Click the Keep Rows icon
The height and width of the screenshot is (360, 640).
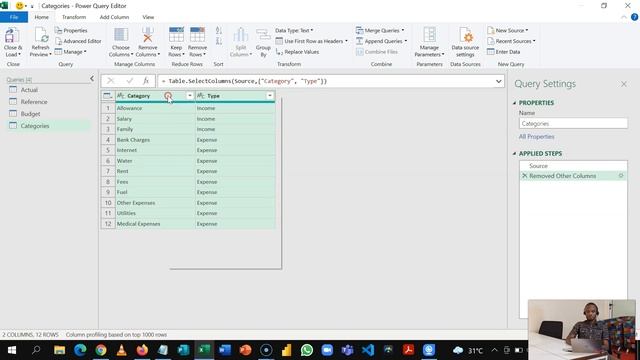(176, 35)
